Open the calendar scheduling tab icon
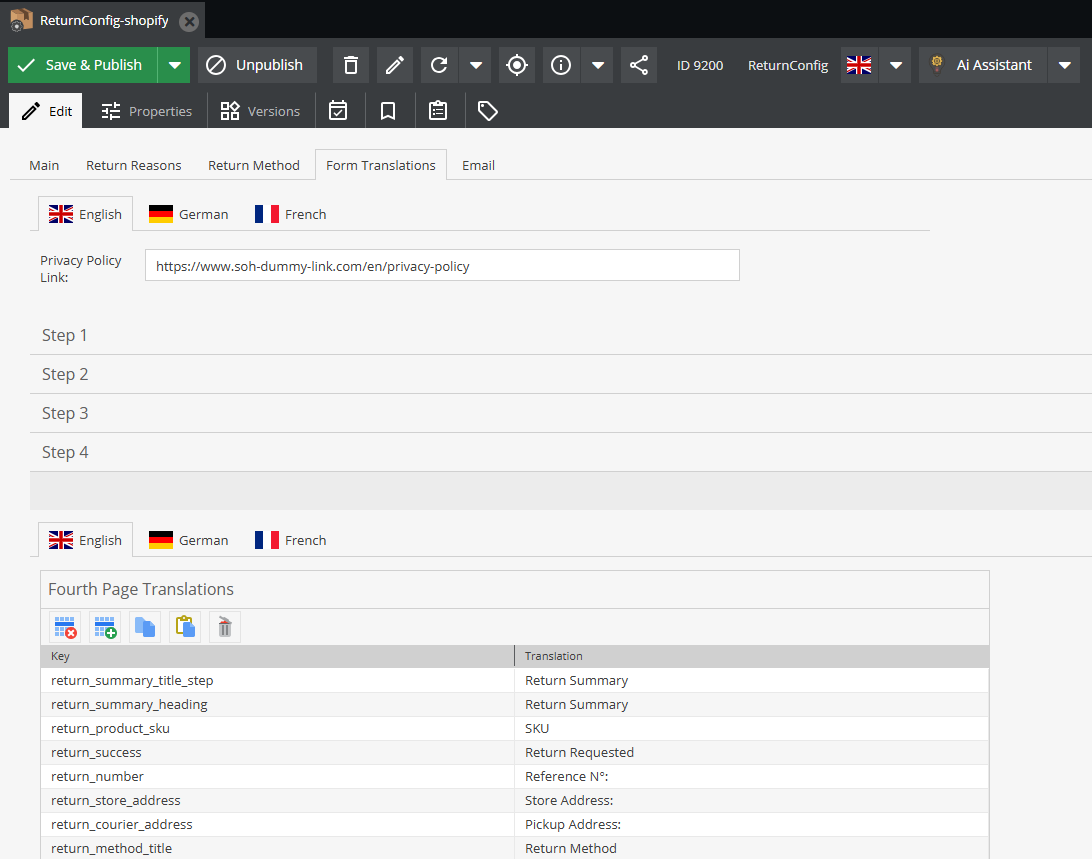The image size is (1092, 859). pos(338,111)
